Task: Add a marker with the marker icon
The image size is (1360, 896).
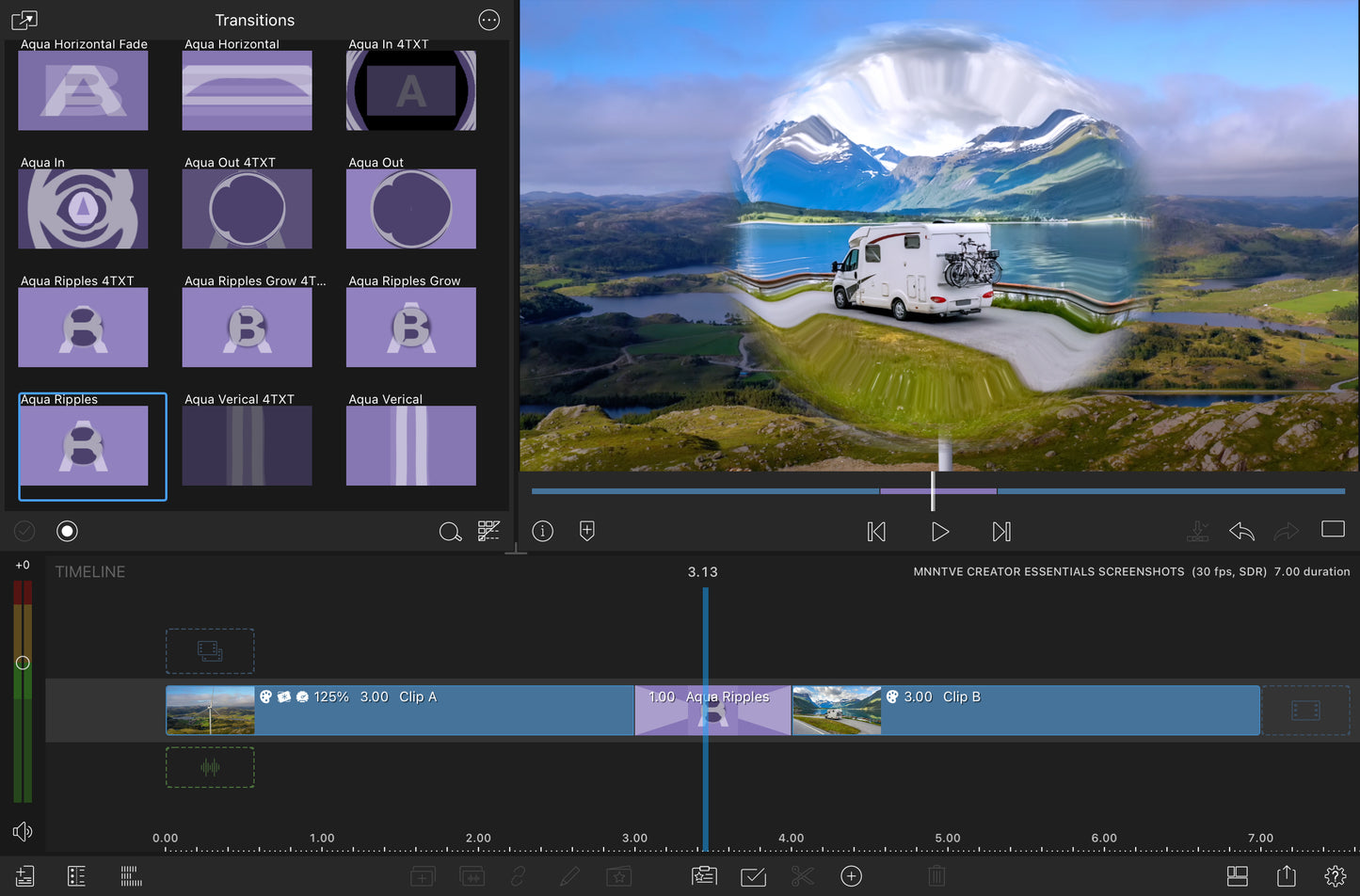Action: tap(587, 531)
